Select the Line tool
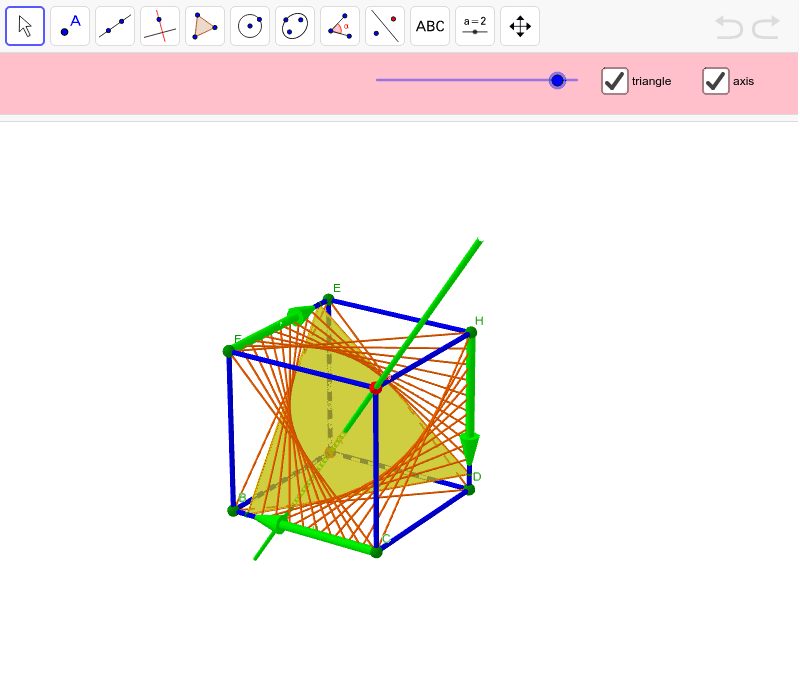 click(x=114, y=25)
